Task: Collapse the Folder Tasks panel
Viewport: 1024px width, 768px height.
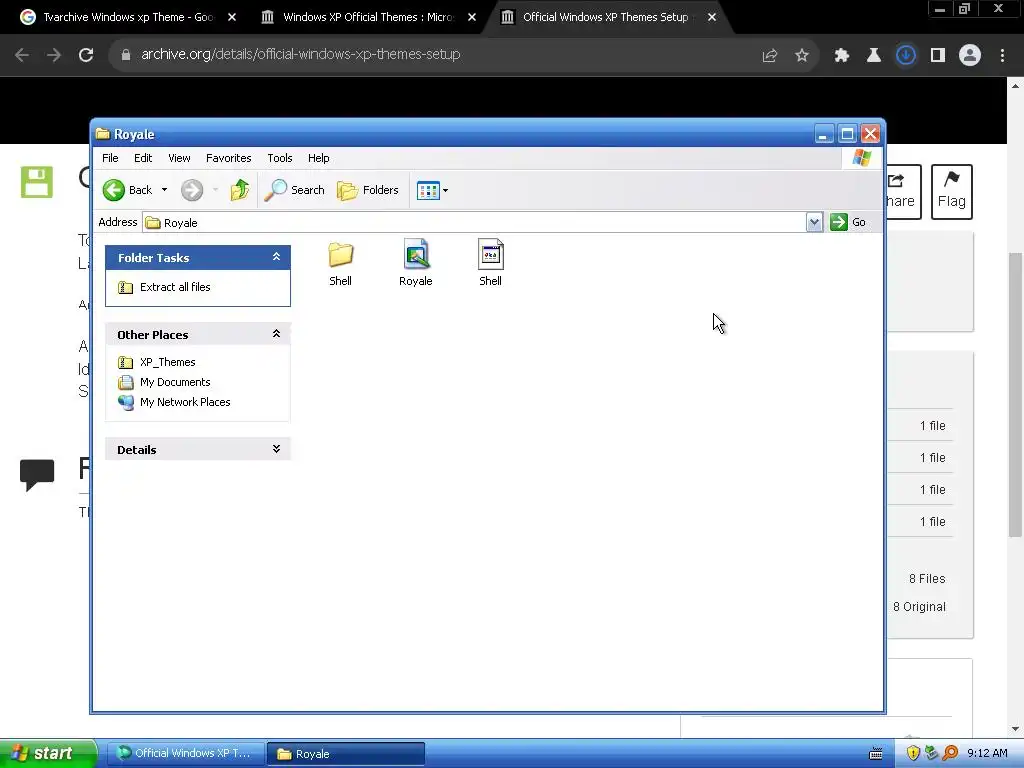Action: coord(276,257)
